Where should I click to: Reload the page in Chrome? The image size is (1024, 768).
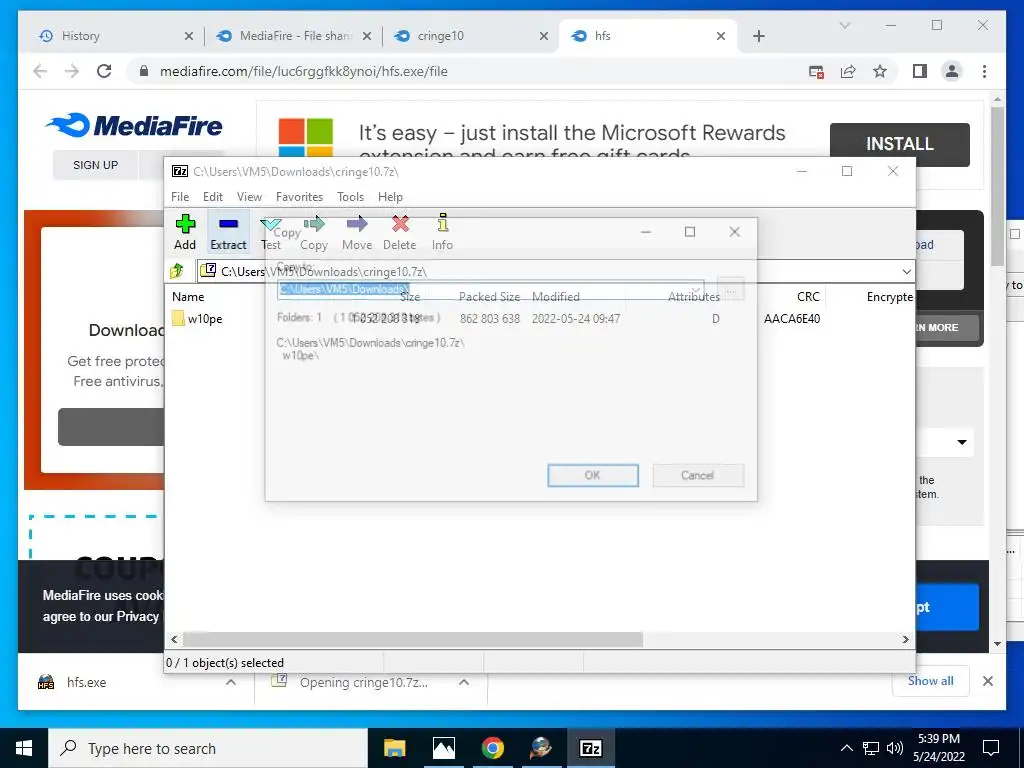[104, 71]
